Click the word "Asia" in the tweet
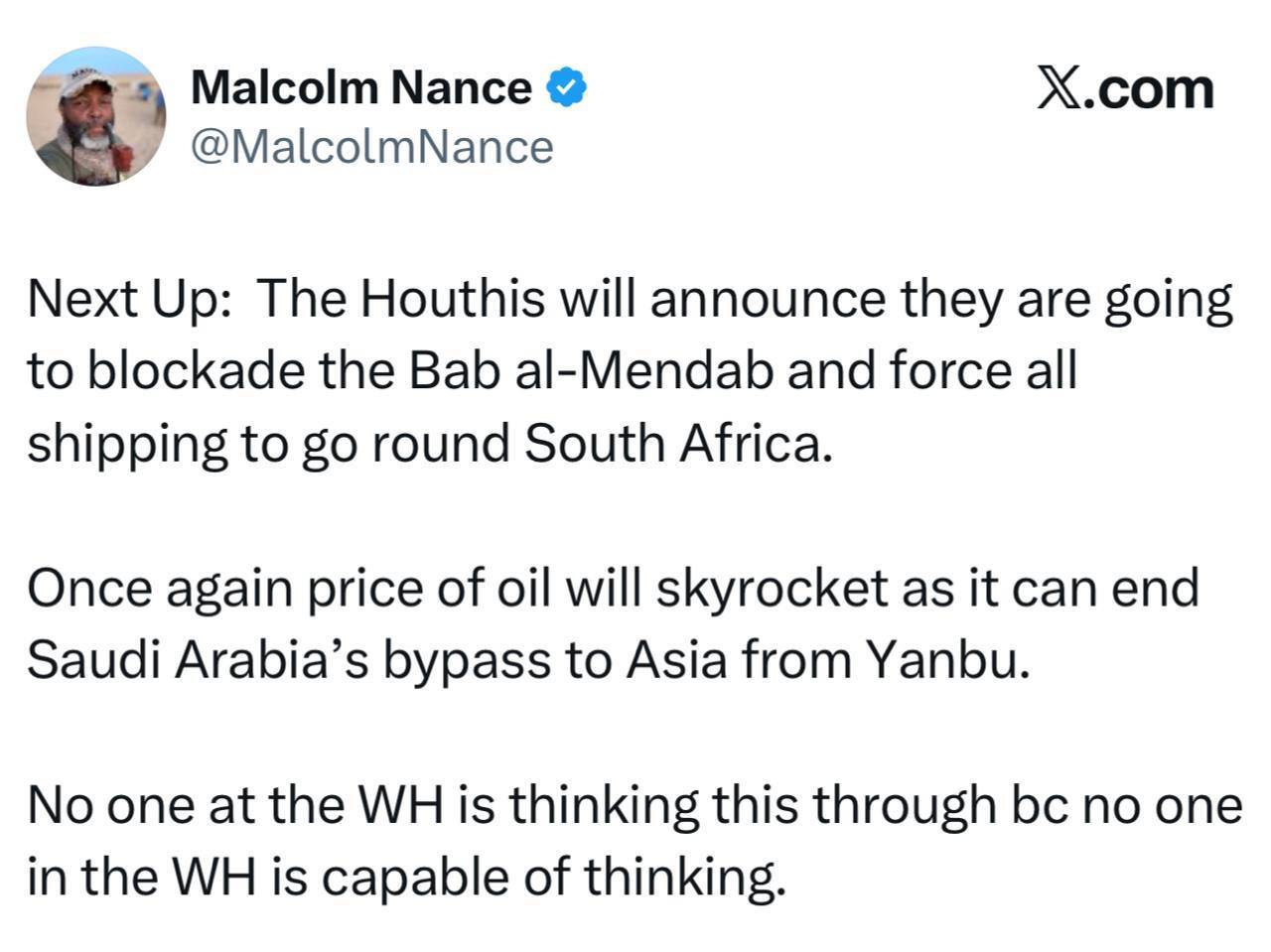This screenshot has height=952, width=1271. (666, 661)
